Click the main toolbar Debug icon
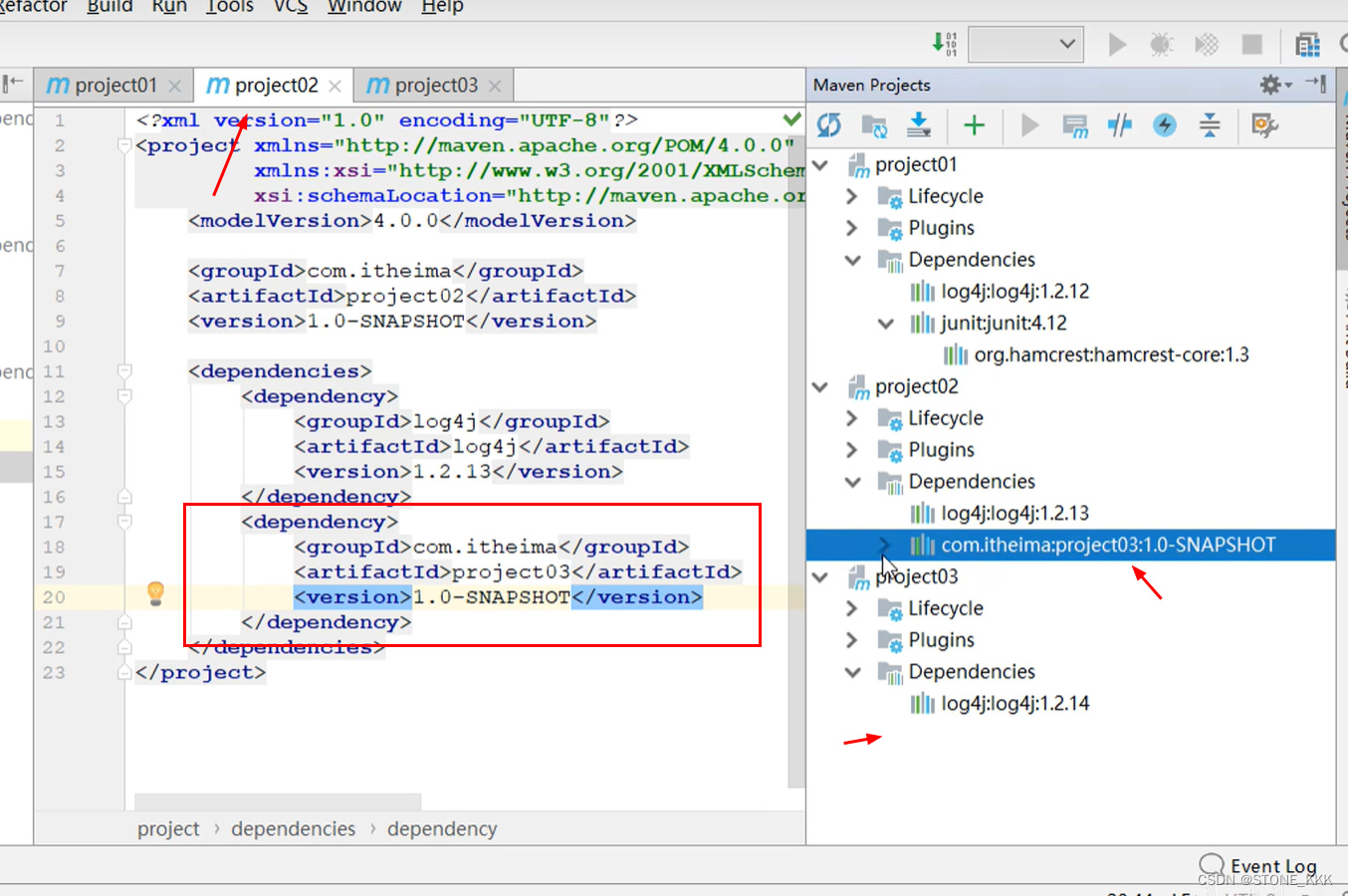This screenshot has width=1348, height=896. tap(1161, 44)
